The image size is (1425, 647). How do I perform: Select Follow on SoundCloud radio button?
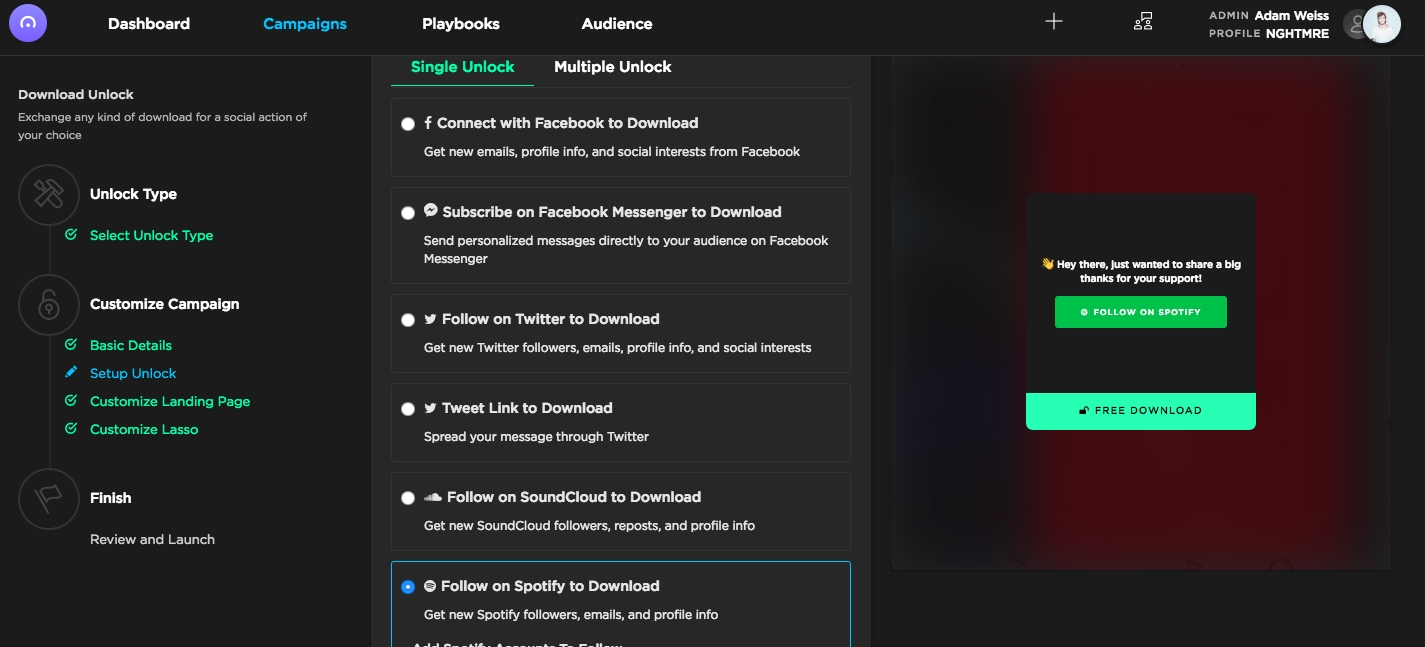[x=408, y=498]
